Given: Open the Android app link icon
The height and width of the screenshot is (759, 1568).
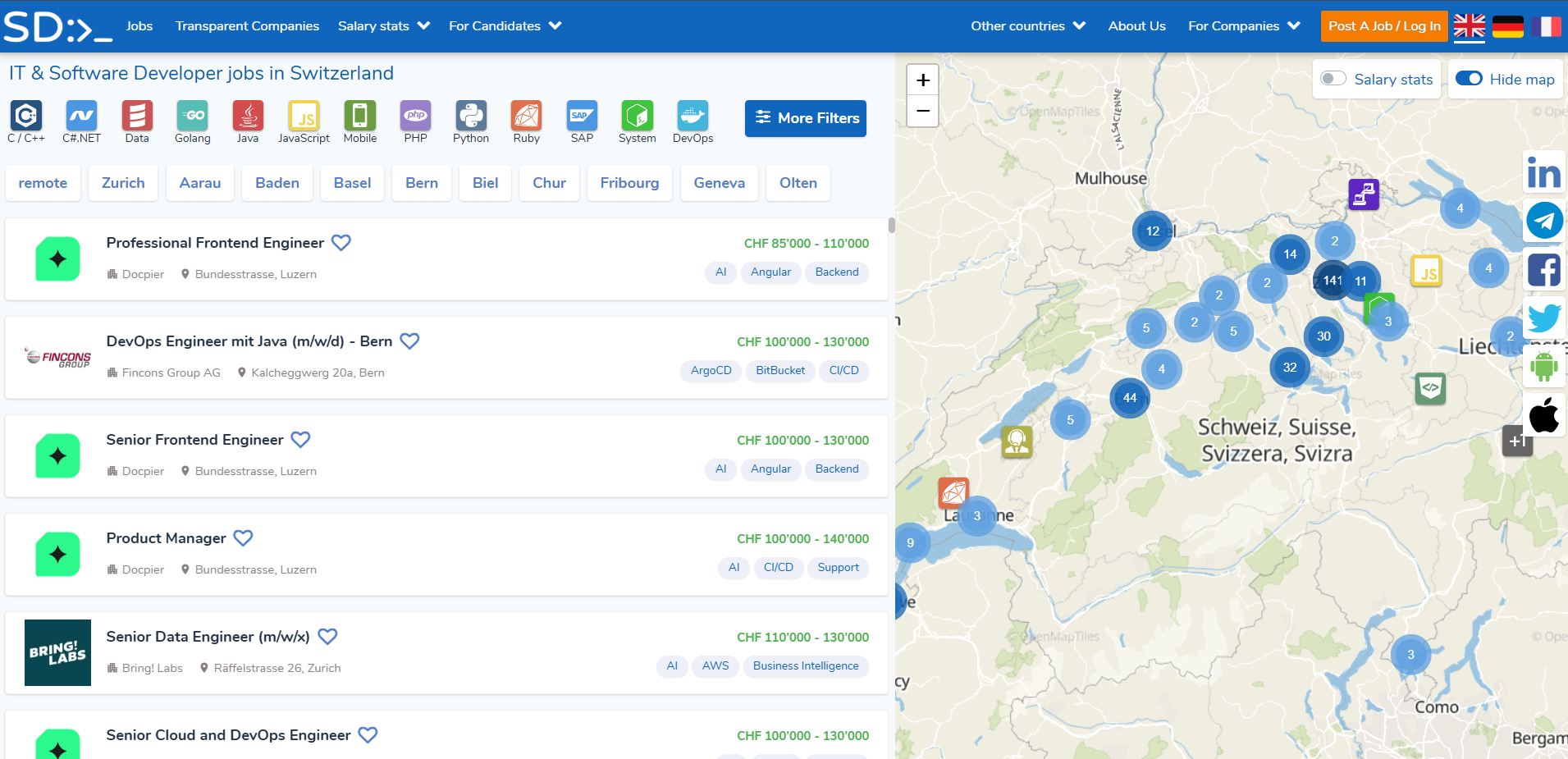Looking at the screenshot, I should coord(1544,366).
